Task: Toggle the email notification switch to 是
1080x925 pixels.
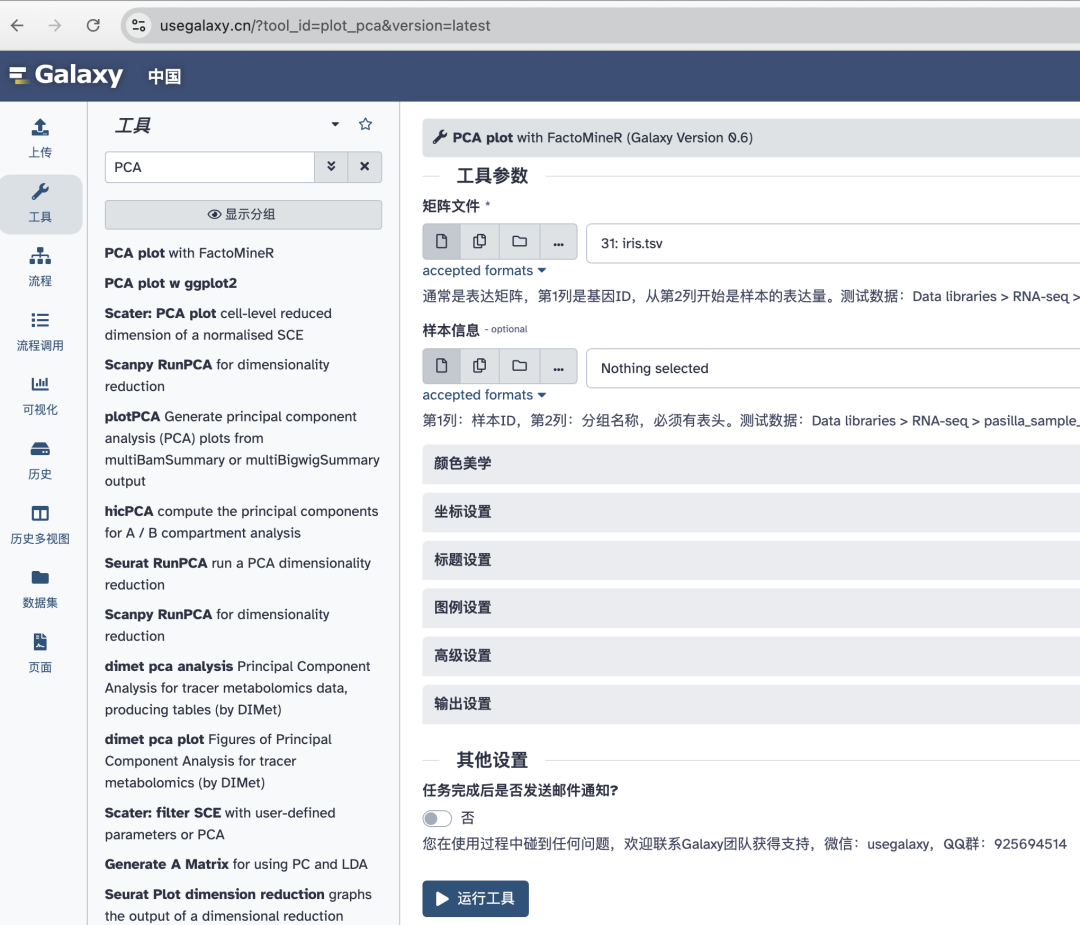Action: click(437, 818)
